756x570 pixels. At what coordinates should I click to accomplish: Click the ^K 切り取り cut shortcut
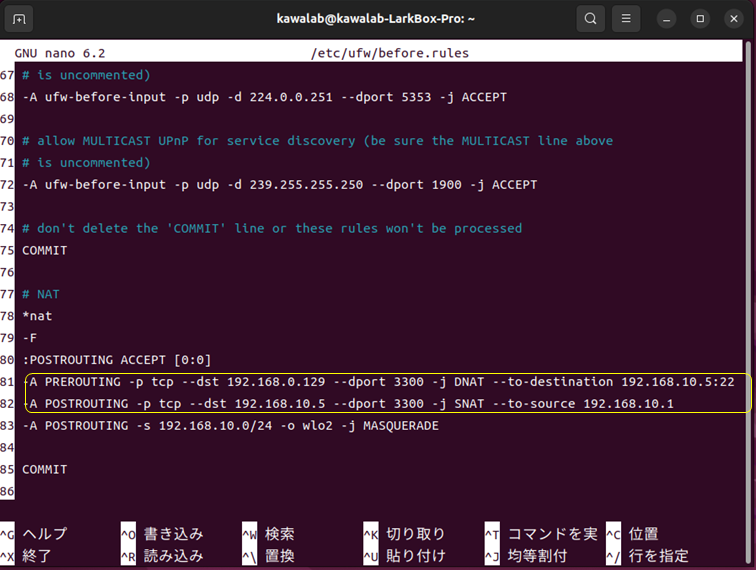(x=415, y=534)
